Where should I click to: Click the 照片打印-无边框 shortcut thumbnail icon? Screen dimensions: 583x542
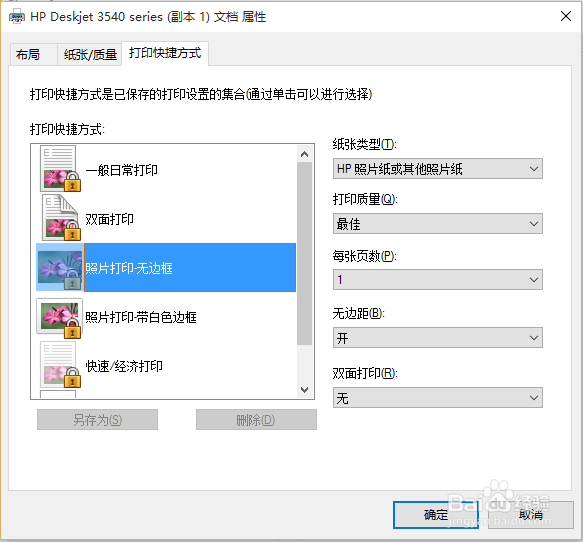(60, 268)
